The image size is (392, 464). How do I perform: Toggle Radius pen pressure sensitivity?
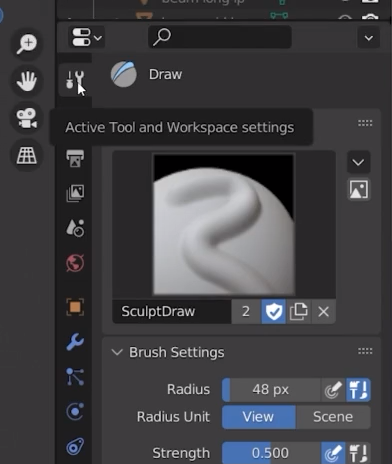(333, 389)
